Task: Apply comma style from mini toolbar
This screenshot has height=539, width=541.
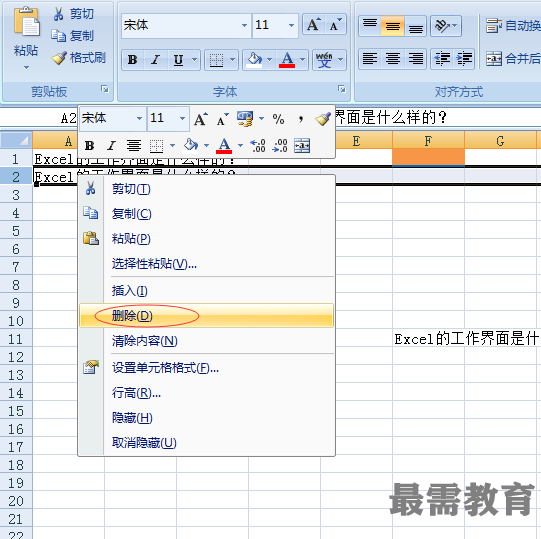Action: [301, 119]
